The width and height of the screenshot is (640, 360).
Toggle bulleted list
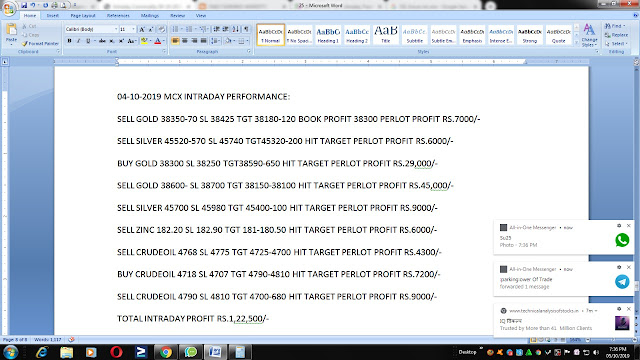coord(175,29)
